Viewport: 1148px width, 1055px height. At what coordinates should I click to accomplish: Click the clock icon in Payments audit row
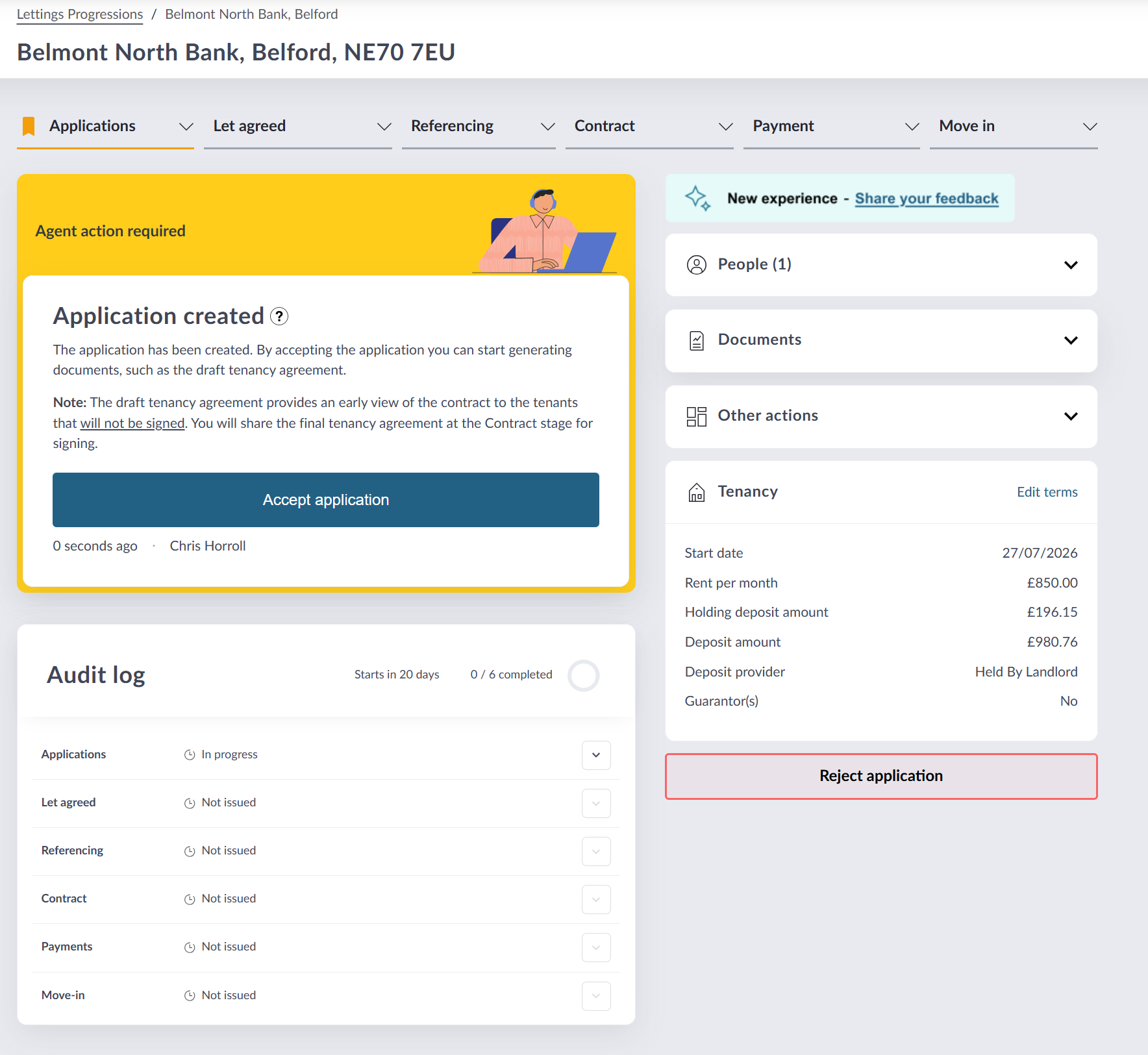pos(190,947)
